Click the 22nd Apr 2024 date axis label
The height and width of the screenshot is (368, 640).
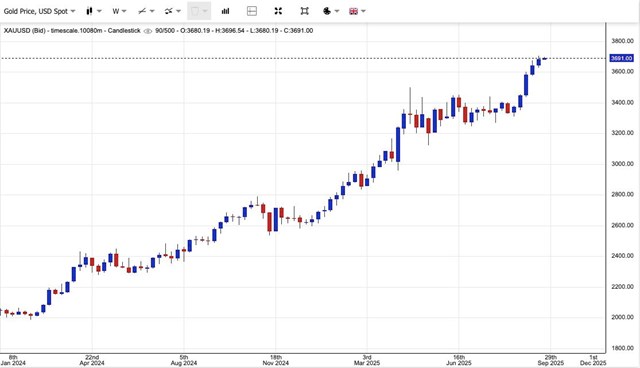pos(92,360)
